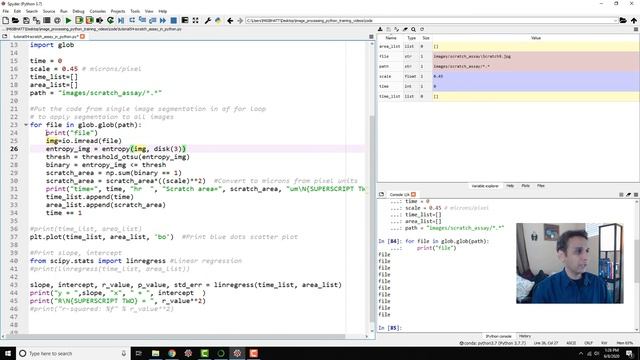This screenshot has width=640, height=360.
Task: Open Preferences with the wrench icon
Action: (x=207, y=20)
